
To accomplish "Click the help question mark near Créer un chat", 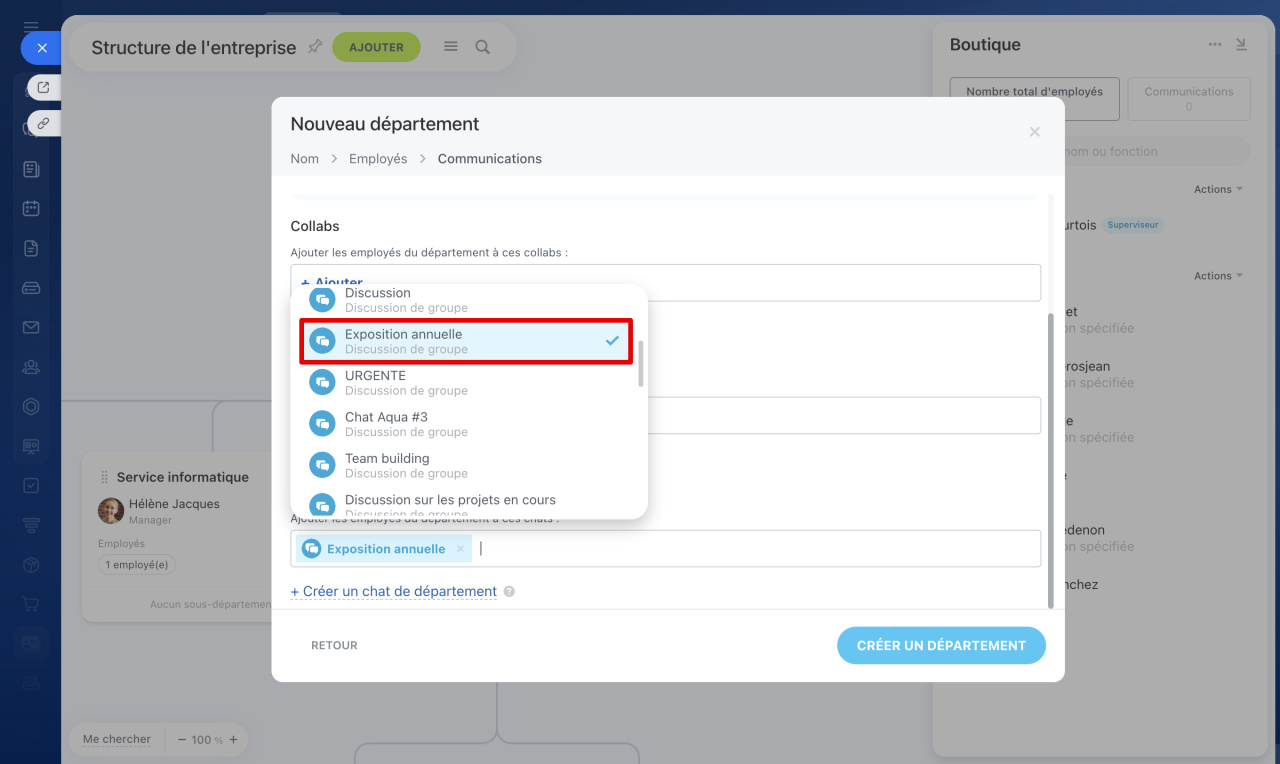I will pos(509,592).
